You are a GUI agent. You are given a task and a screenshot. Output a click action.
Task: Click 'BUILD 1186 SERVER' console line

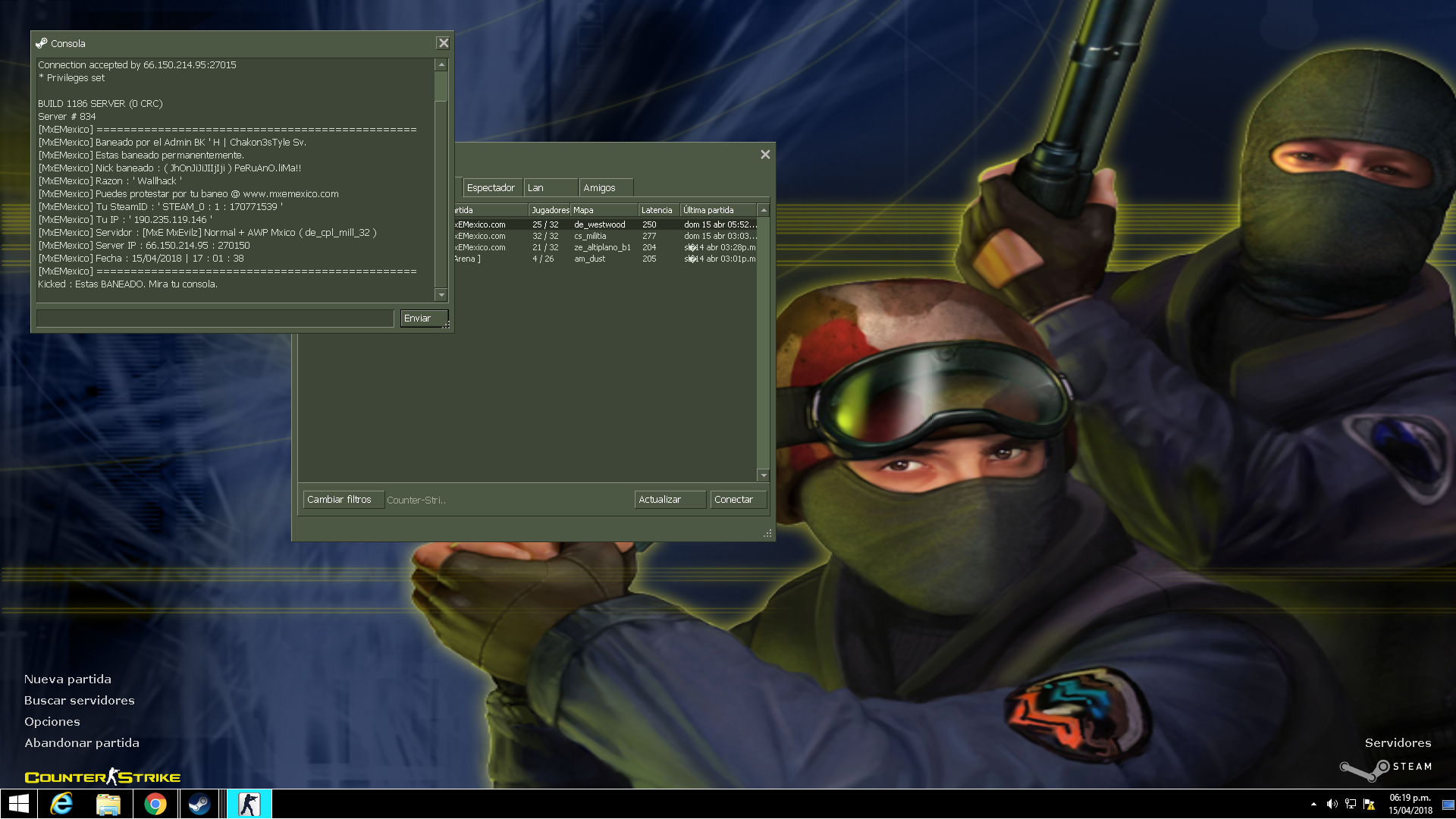point(100,104)
